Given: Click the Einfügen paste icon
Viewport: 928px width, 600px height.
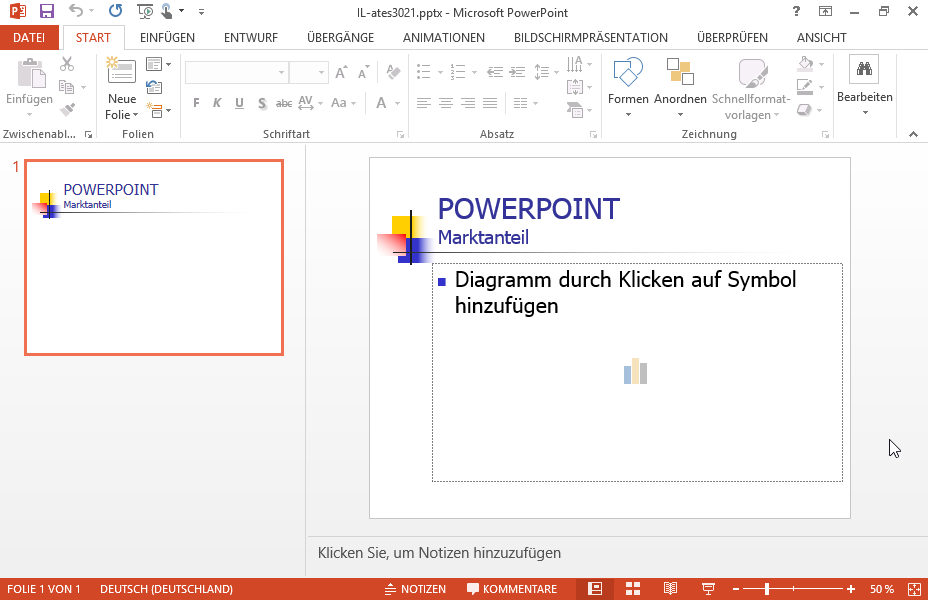Looking at the screenshot, I should click(30, 73).
